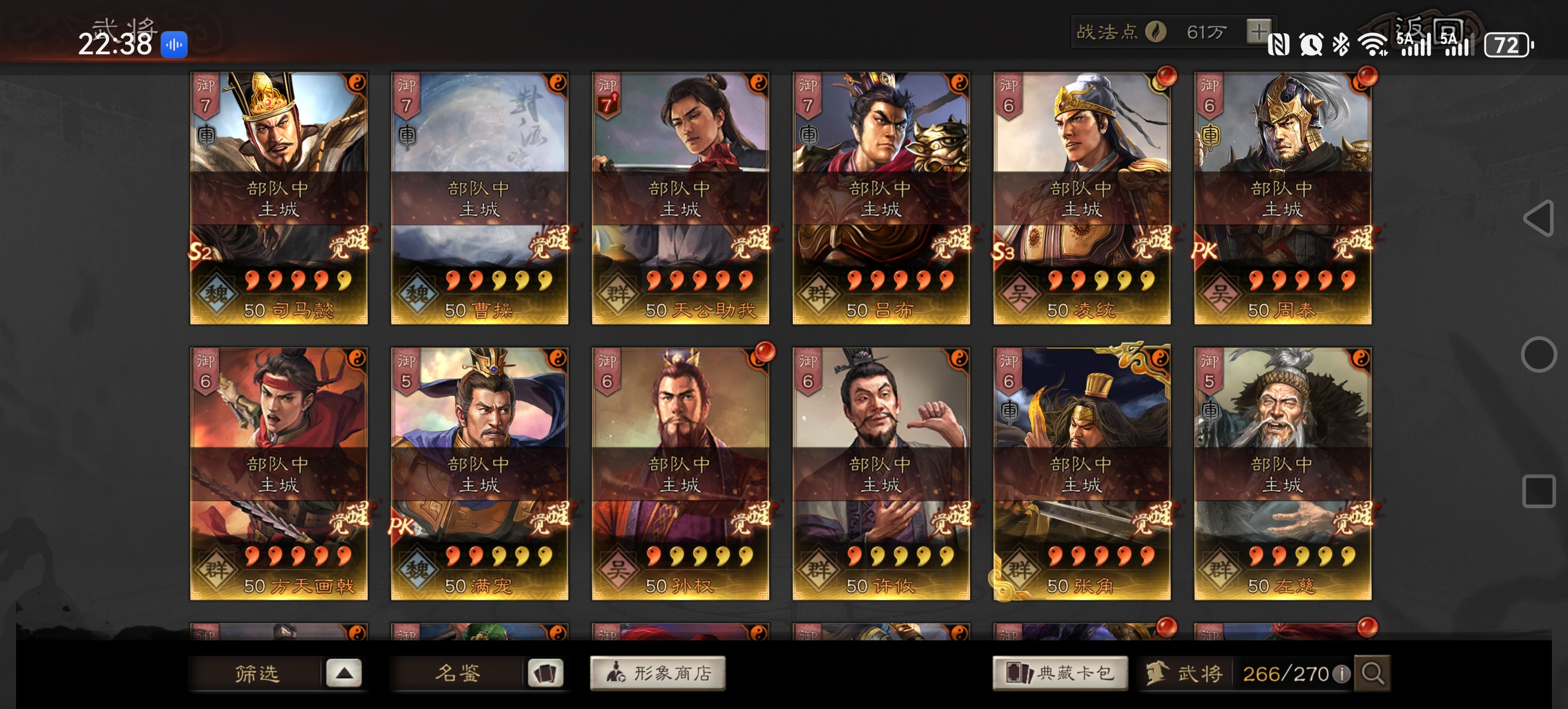The height and width of the screenshot is (709, 1568).
Task: Open the 曹操 general card
Action: 479,198
